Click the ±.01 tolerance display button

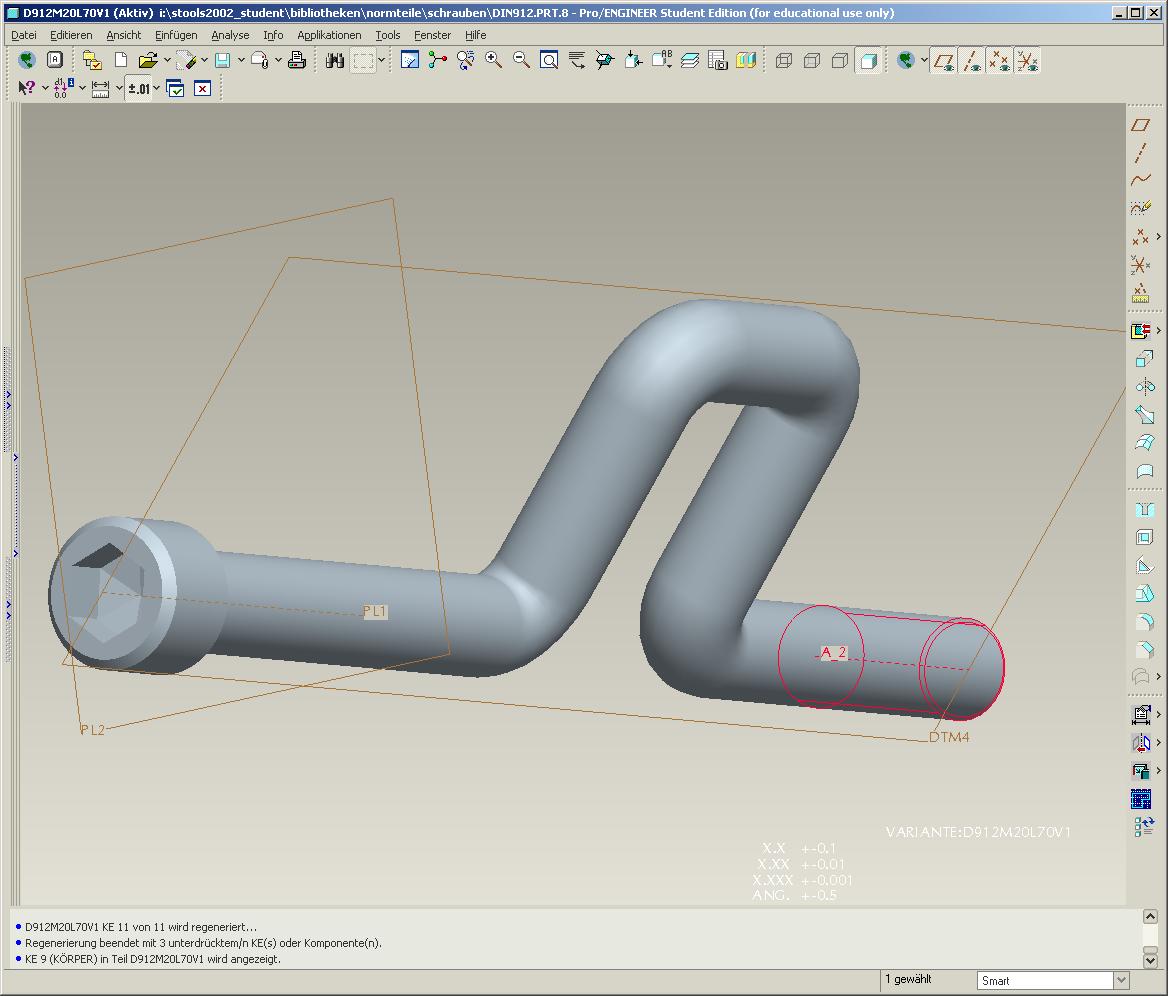[139, 89]
